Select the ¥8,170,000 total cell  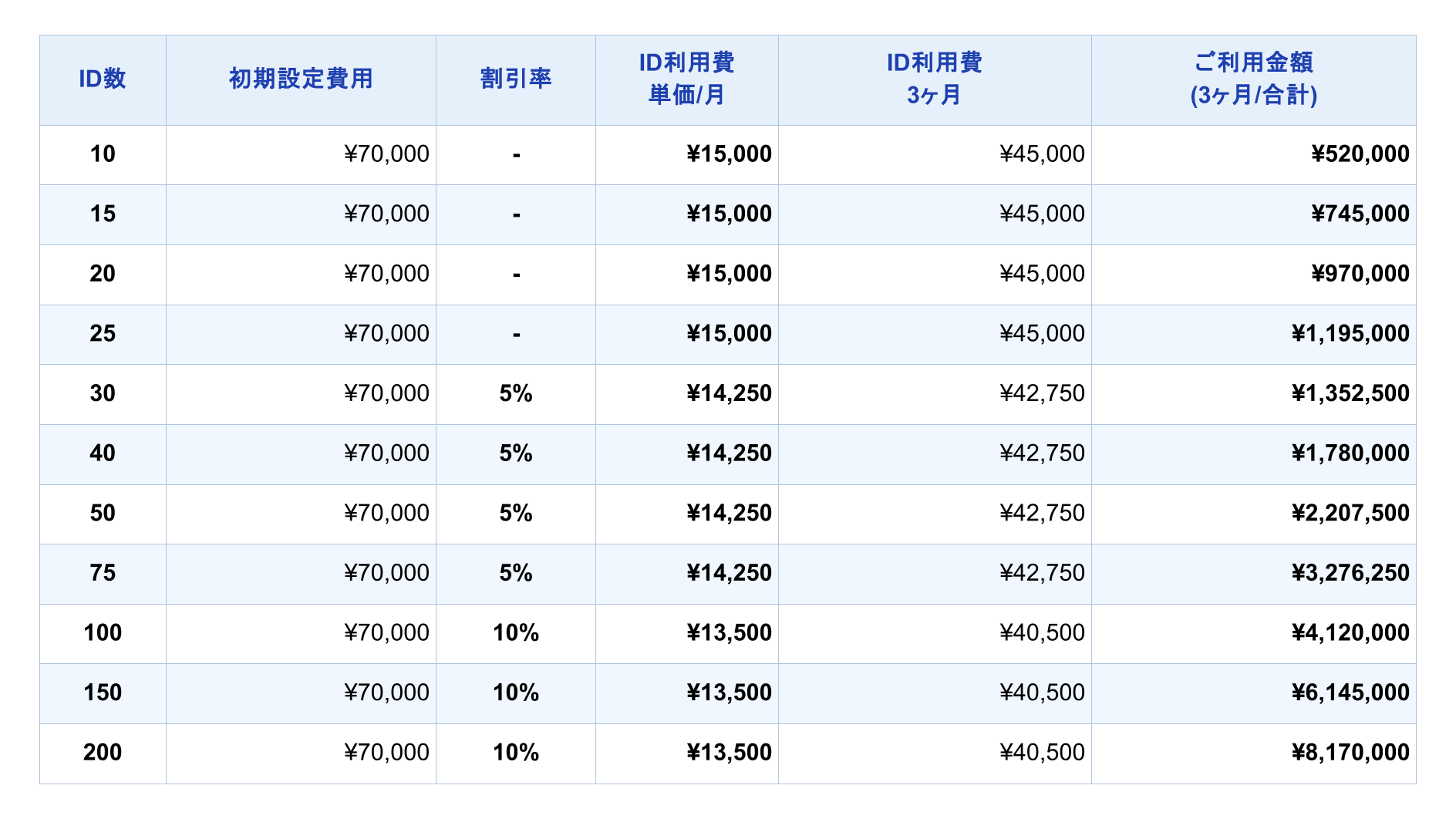click(x=1350, y=752)
